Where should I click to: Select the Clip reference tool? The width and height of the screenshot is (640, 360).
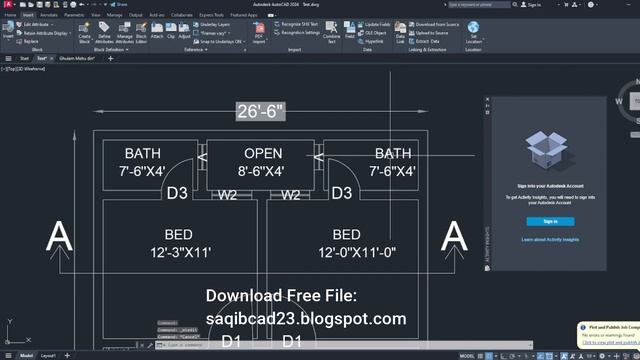click(x=171, y=31)
